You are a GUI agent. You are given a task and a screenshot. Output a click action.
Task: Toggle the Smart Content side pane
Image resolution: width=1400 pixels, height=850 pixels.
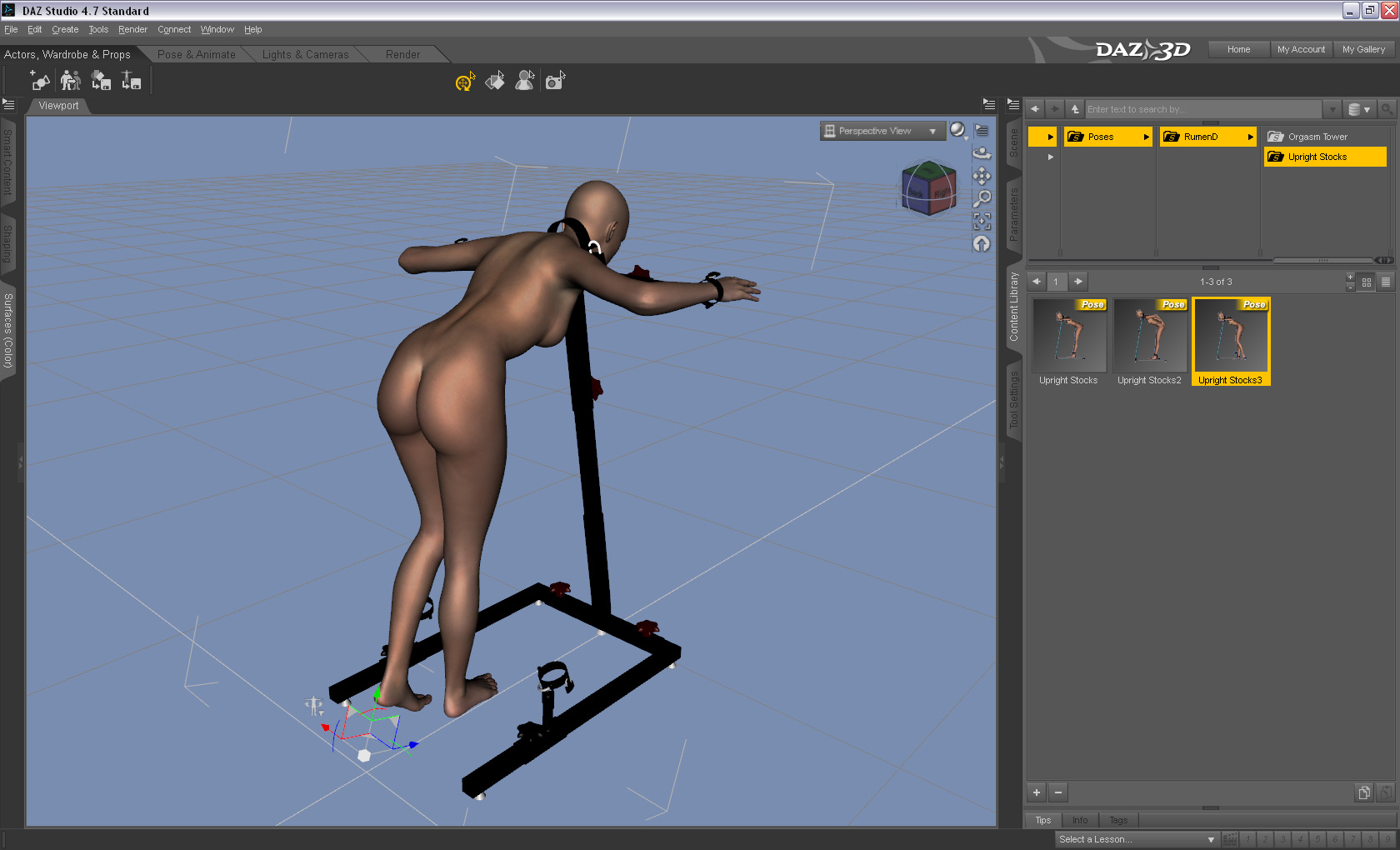pos(7,161)
